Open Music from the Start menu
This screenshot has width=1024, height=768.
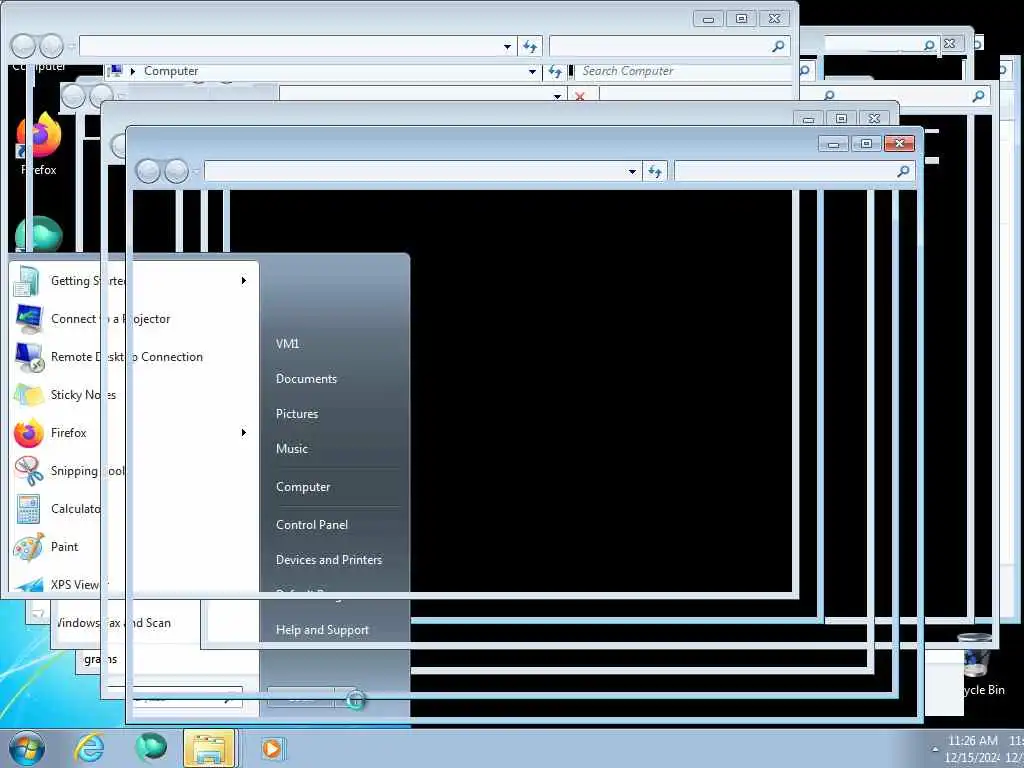[x=292, y=449]
